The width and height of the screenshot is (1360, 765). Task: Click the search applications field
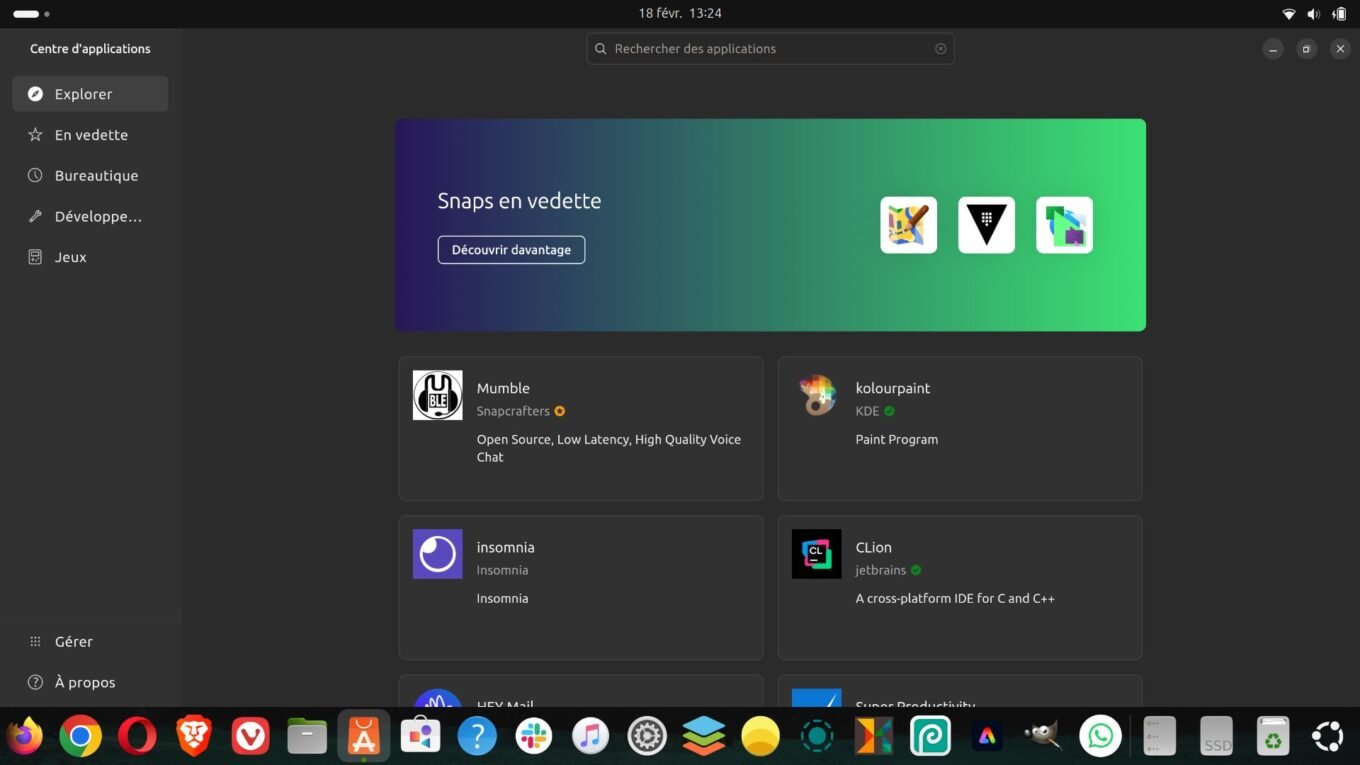click(770, 49)
